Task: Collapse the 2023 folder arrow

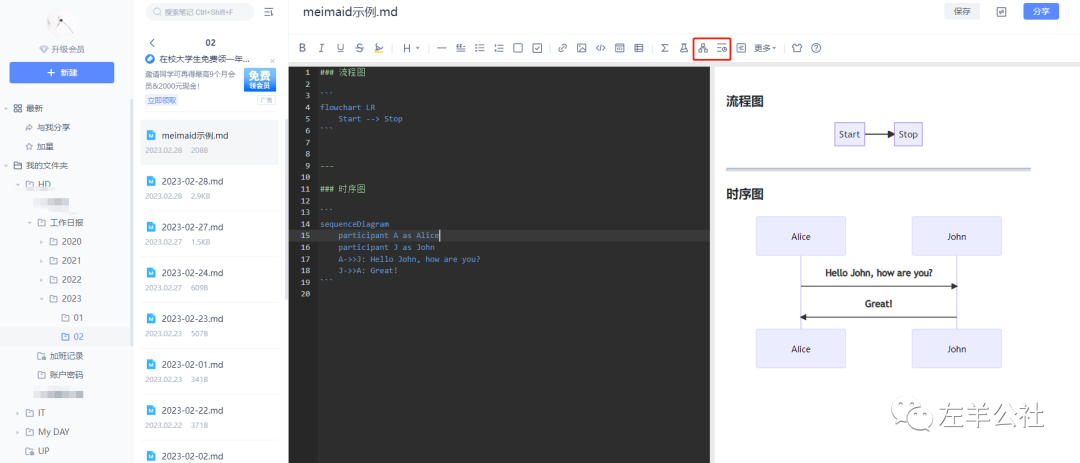Action: (x=42, y=299)
